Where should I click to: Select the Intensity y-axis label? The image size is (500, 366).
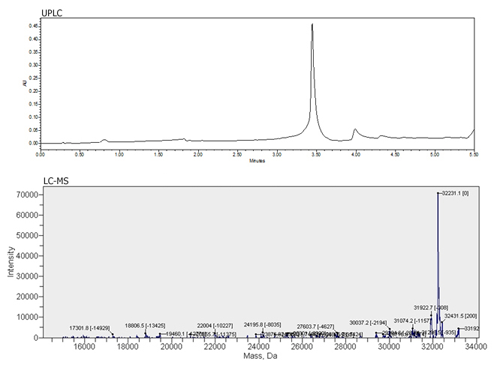tap(11, 262)
